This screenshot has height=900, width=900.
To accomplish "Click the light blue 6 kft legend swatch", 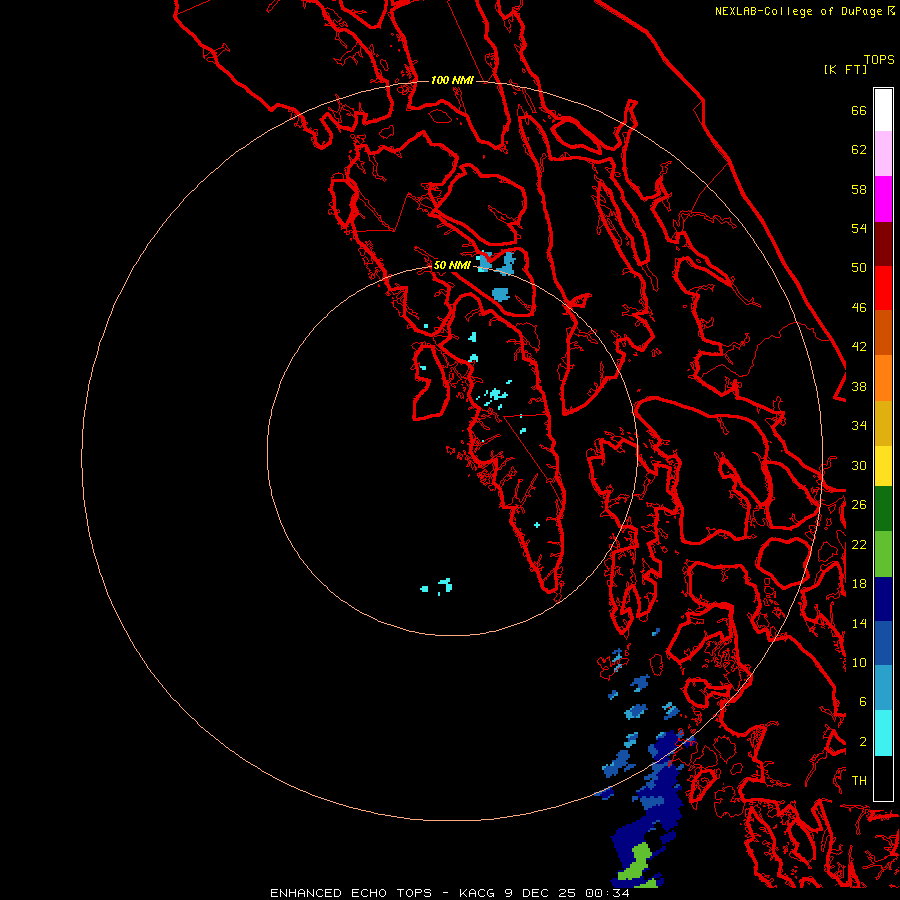I will point(883,688).
